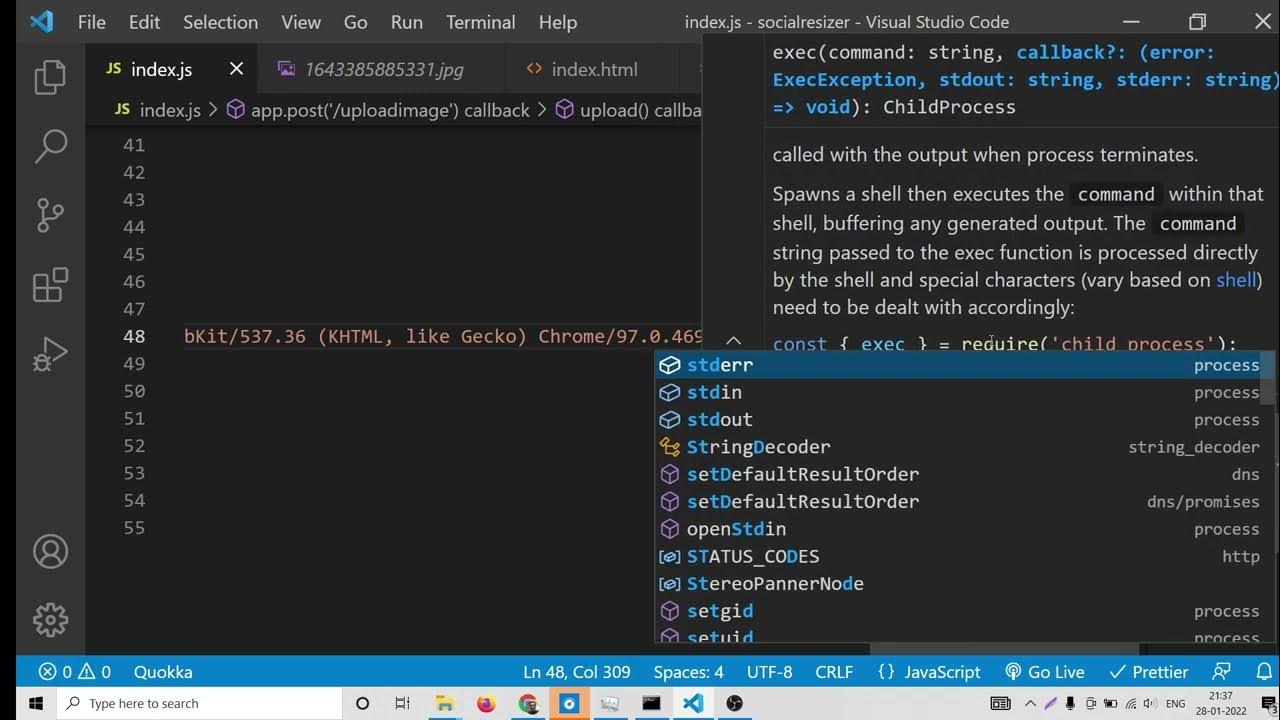Viewport: 1280px width, 720px height.
Task: Open the Run and Debug view
Action: tap(50, 354)
